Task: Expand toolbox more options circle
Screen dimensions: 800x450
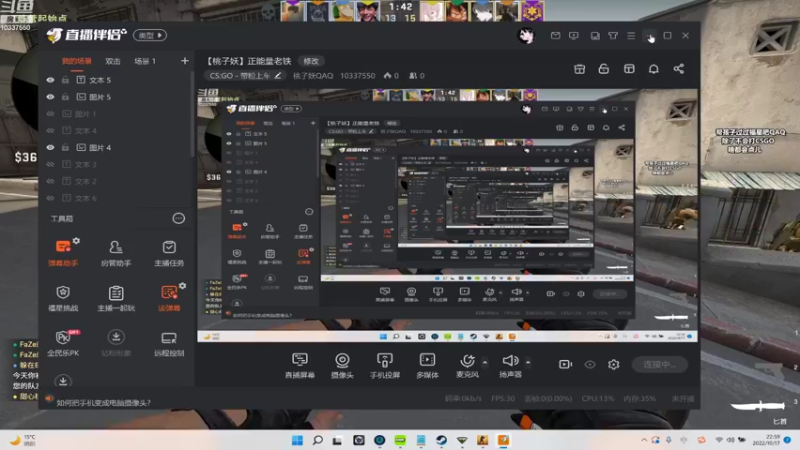Action: click(179, 218)
